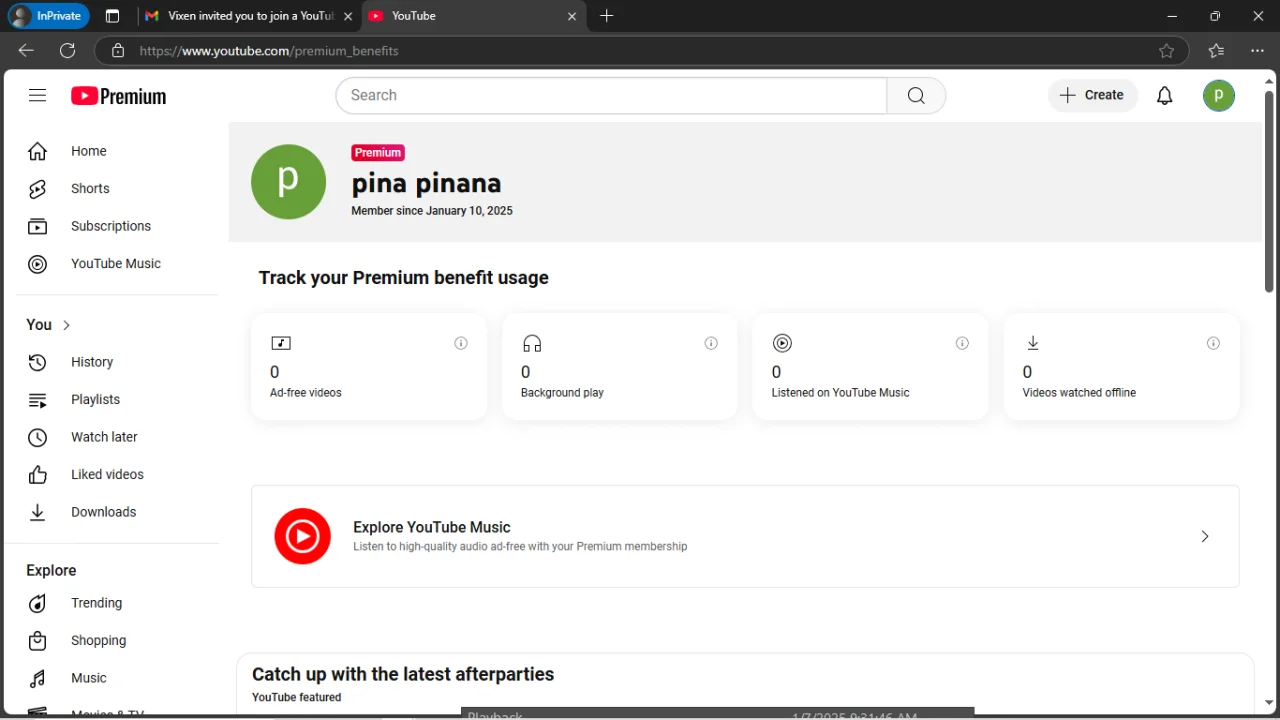Go to Home in sidebar
This screenshot has height=720, width=1280.
pos(117,151)
